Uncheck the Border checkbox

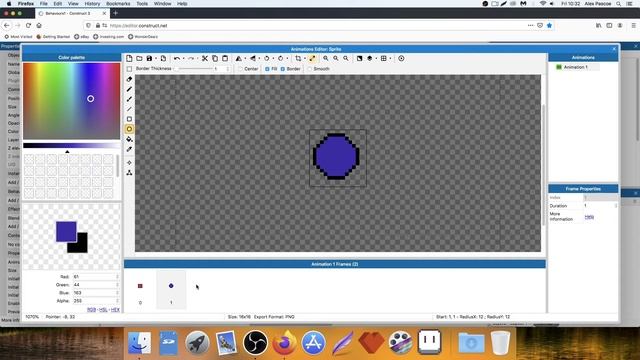point(282,69)
